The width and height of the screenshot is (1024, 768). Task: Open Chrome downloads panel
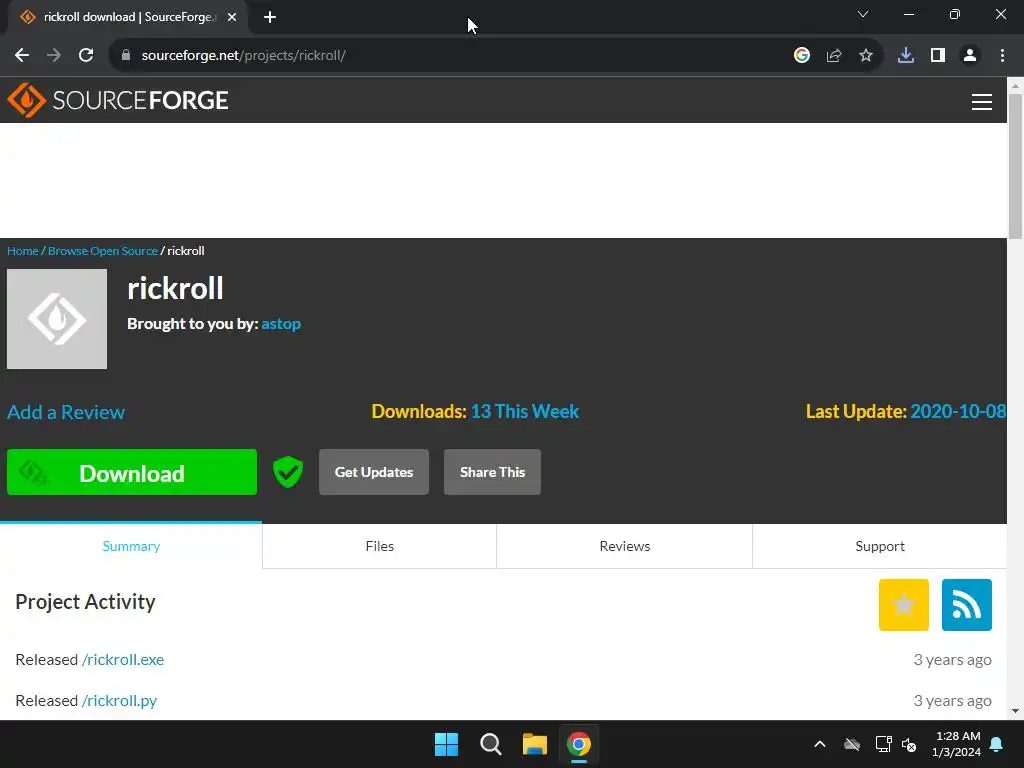[x=906, y=55]
